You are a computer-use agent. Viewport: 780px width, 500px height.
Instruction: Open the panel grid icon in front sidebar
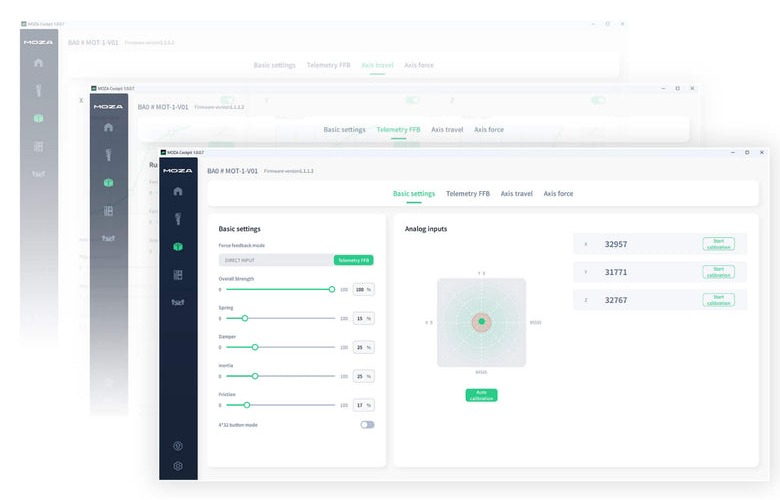click(178, 275)
